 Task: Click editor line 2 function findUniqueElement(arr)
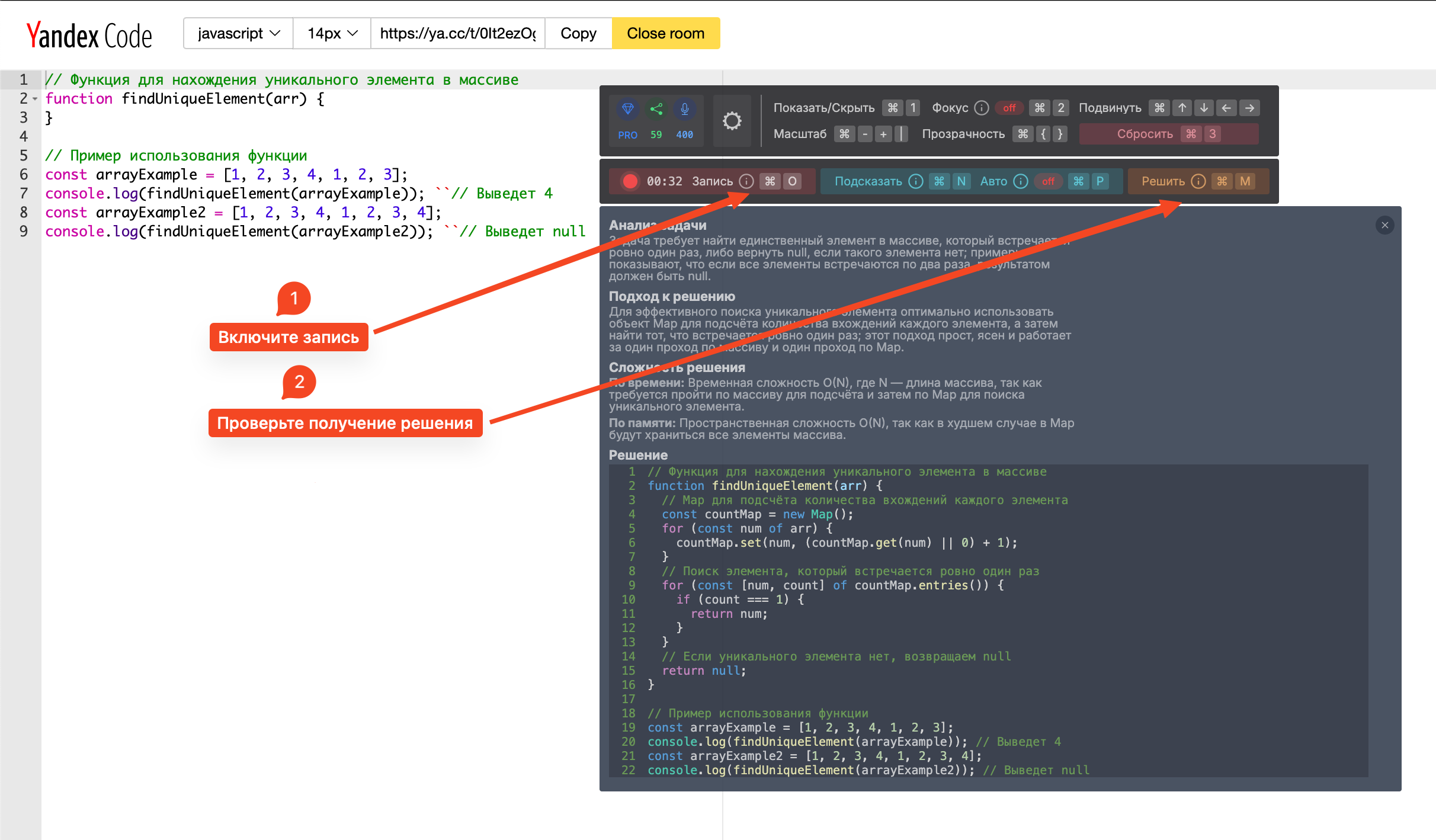pos(185,99)
